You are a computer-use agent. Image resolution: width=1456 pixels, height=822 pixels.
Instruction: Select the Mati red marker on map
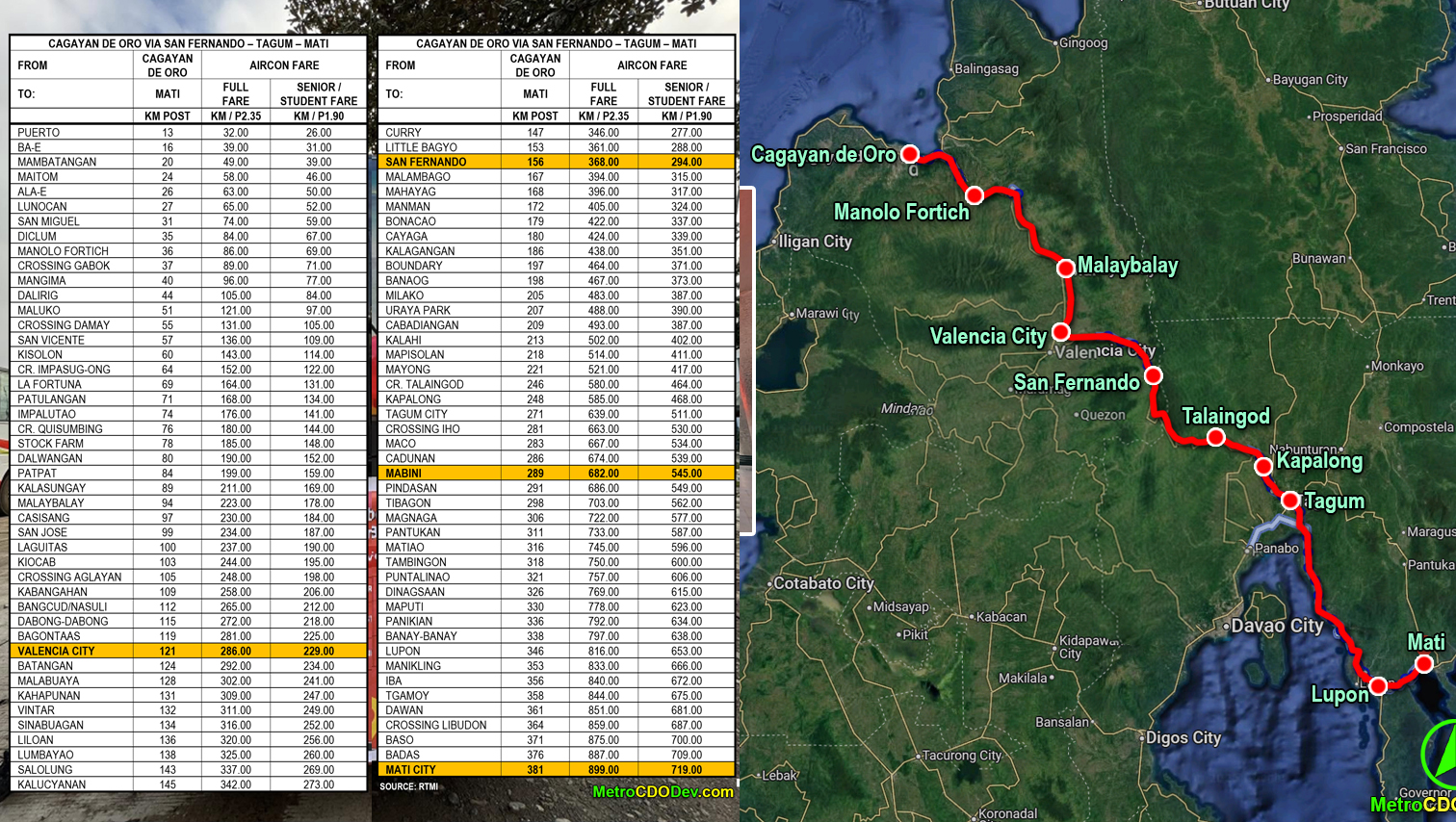pos(1424,664)
